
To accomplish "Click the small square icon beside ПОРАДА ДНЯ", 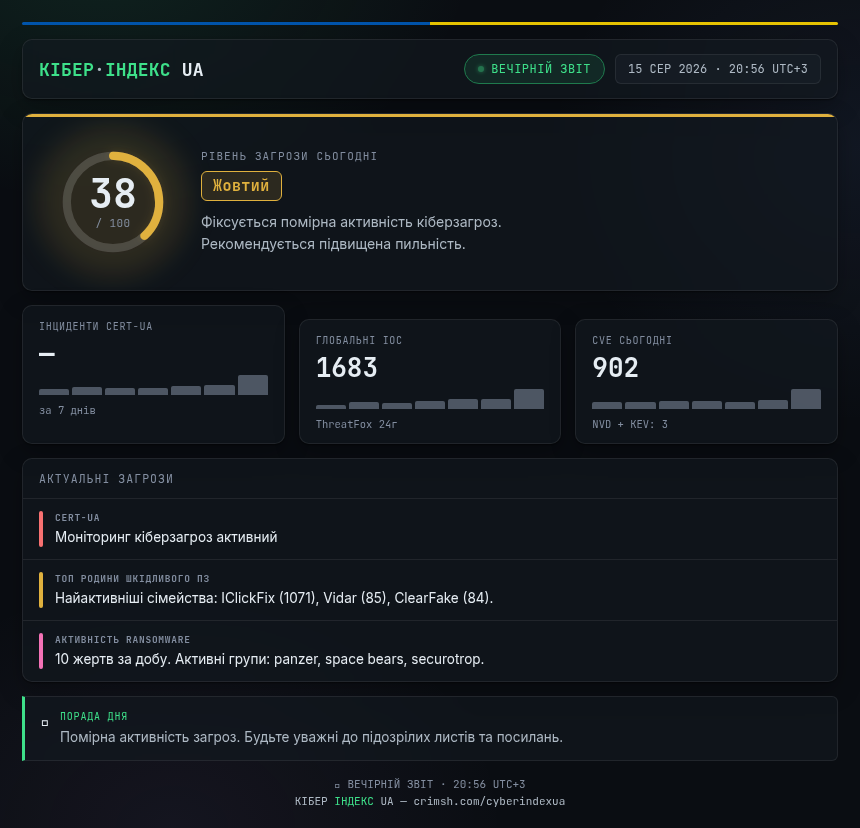I will click(x=45, y=723).
